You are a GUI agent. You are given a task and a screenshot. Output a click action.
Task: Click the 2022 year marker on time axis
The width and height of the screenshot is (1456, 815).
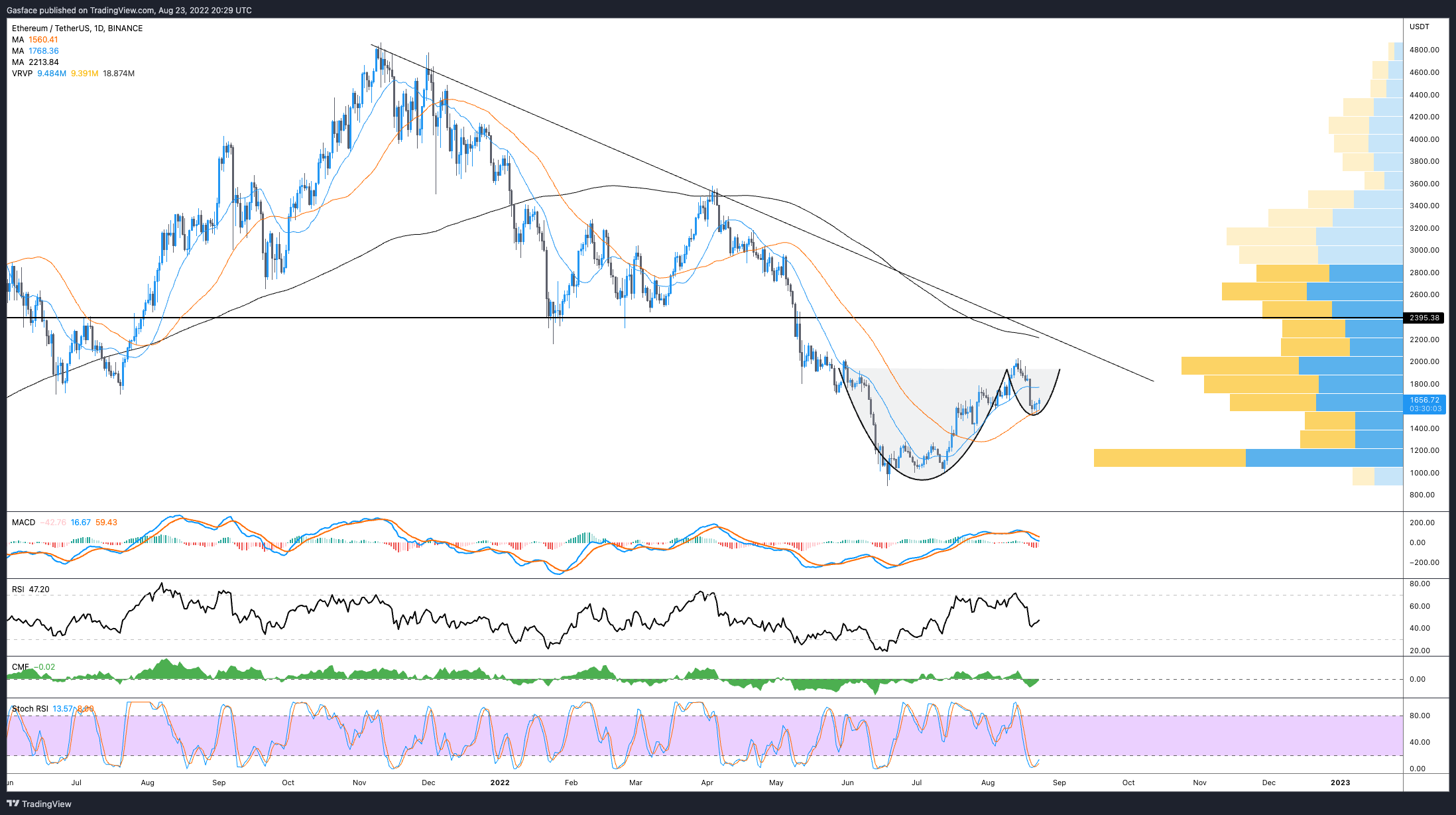[x=500, y=783]
